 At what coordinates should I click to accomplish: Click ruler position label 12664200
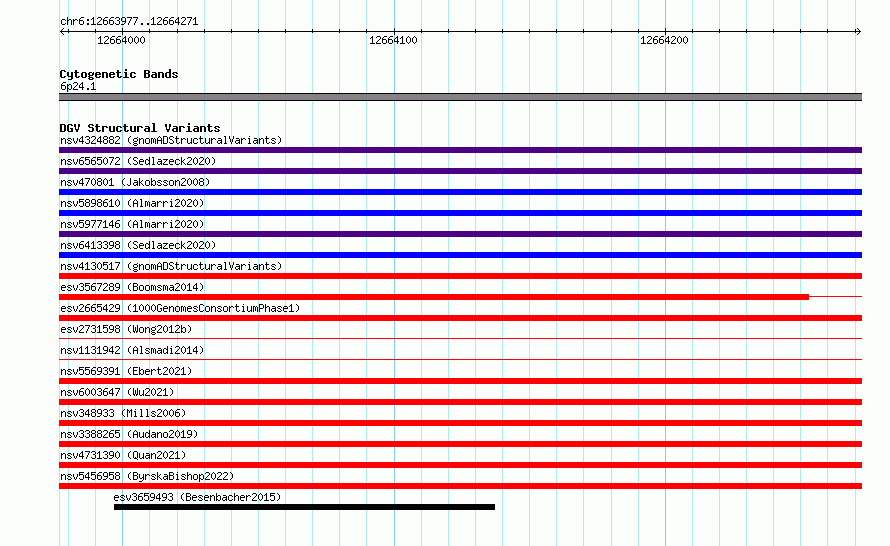coord(664,40)
